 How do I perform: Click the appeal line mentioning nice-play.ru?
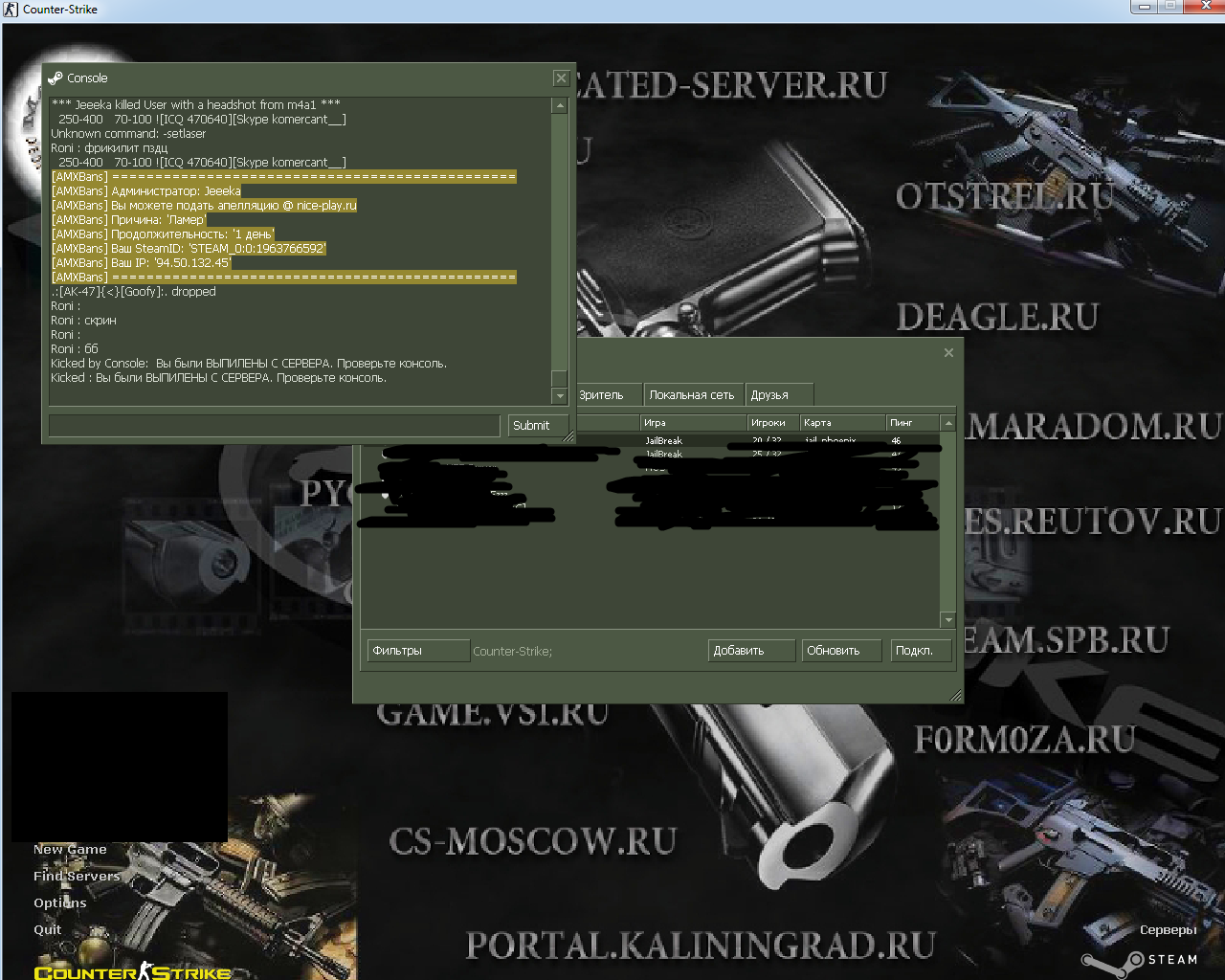tap(204, 206)
